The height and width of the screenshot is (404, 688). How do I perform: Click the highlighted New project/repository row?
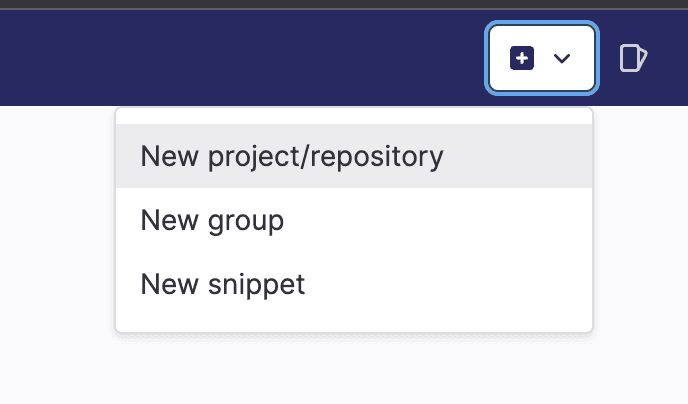pos(354,156)
